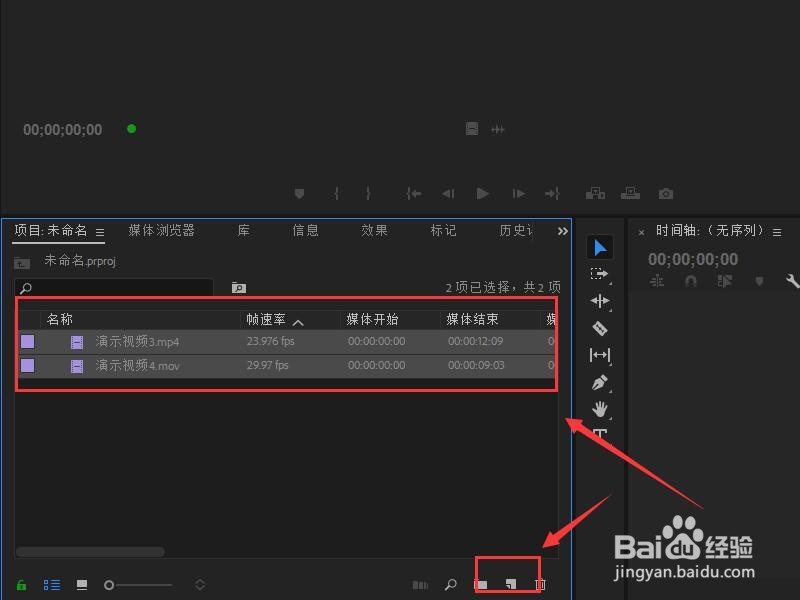Select the Hand tool
This screenshot has width=800, height=600.
pos(599,409)
